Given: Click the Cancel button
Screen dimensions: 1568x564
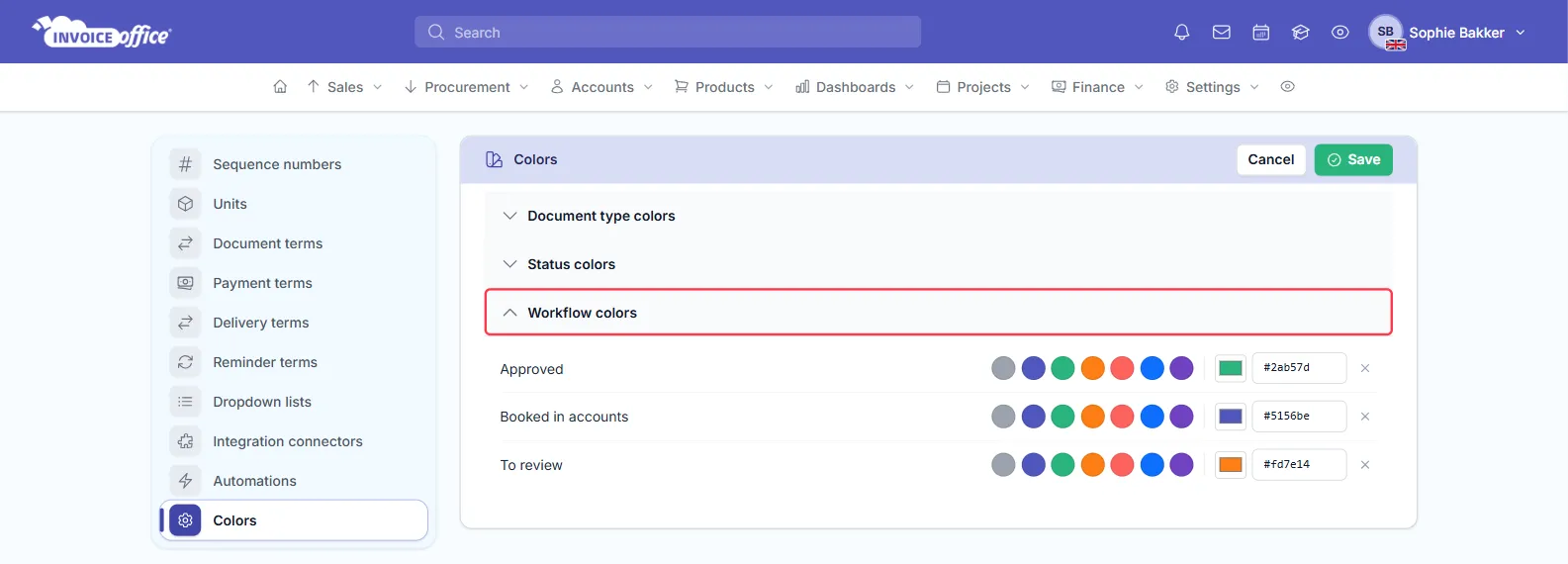Looking at the screenshot, I should [1271, 159].
